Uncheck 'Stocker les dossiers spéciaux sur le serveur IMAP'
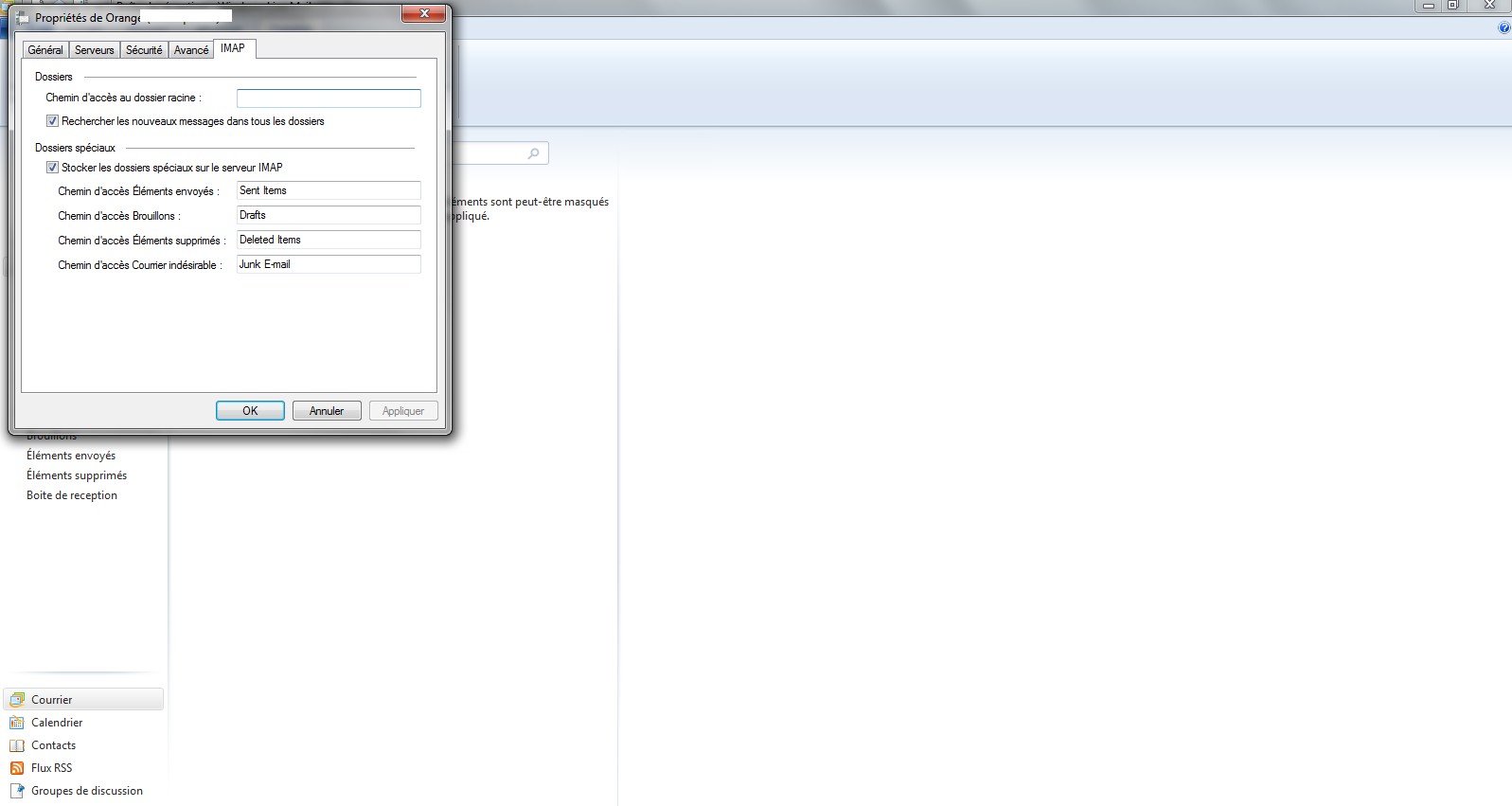The image size is (1512, 806). tap(52, 168)
